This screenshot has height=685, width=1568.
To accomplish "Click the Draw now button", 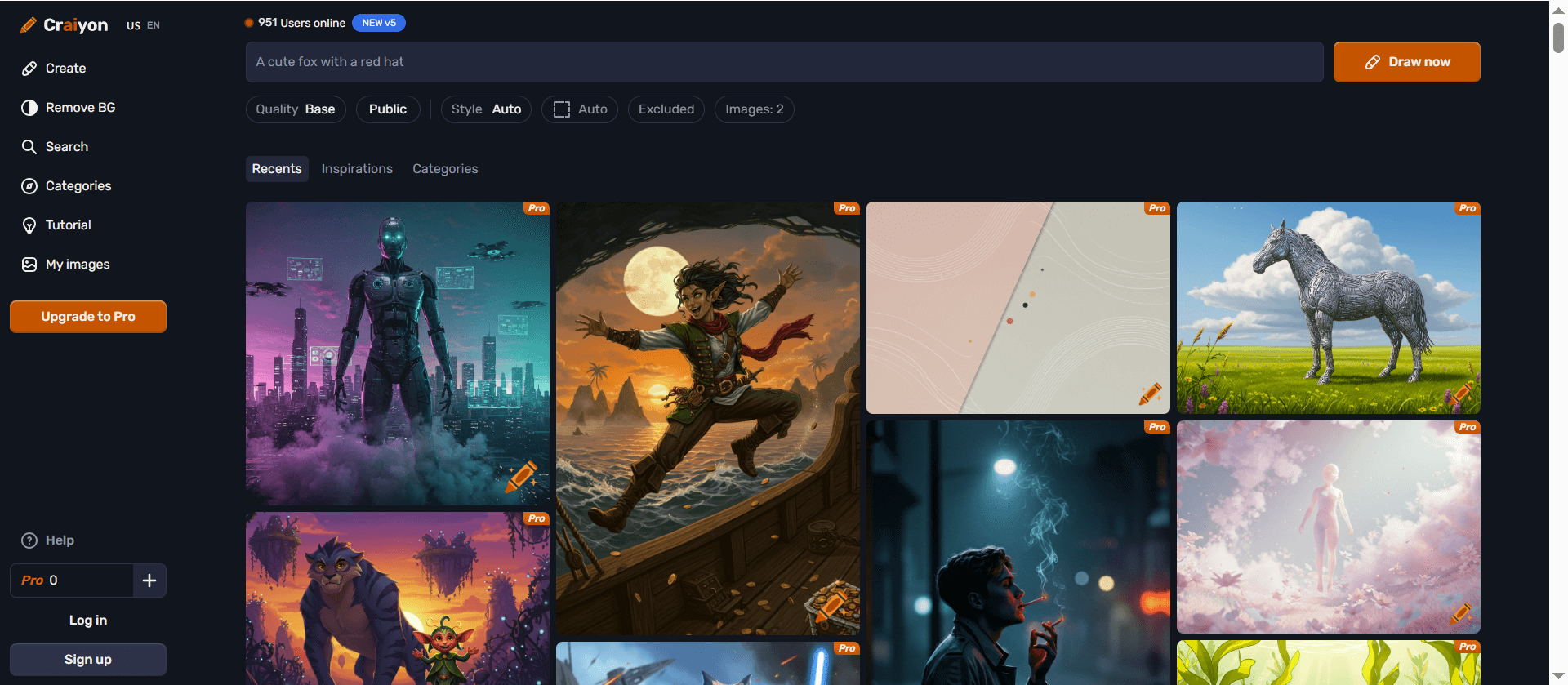I will click(x=1406, y=62).
